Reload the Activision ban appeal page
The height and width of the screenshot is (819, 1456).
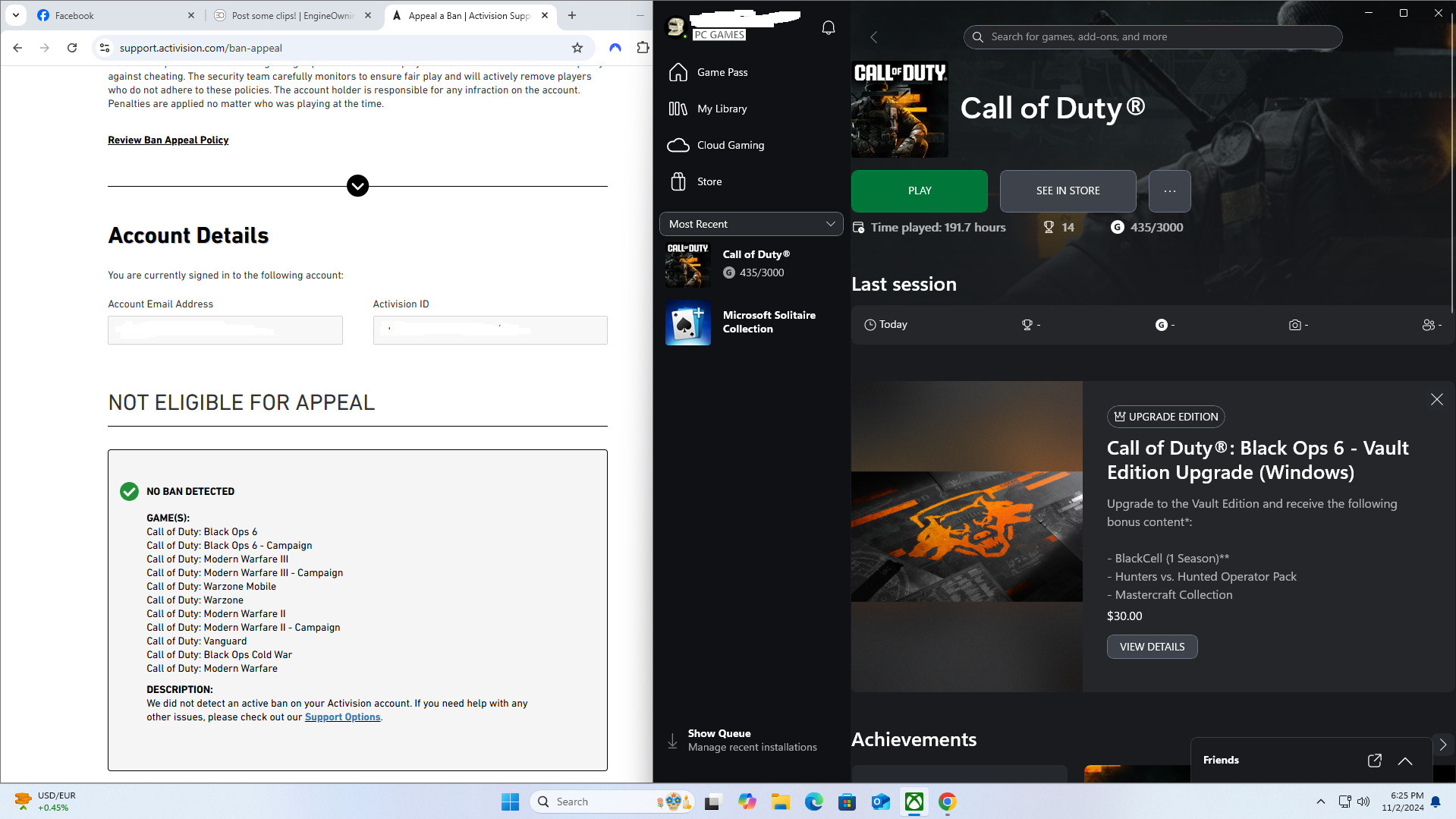(72, 48)
